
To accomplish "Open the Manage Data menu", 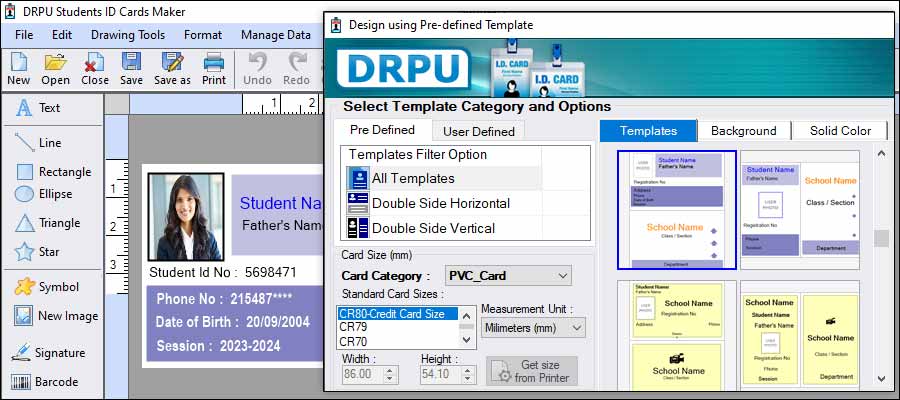I will [x=276, y=35].
